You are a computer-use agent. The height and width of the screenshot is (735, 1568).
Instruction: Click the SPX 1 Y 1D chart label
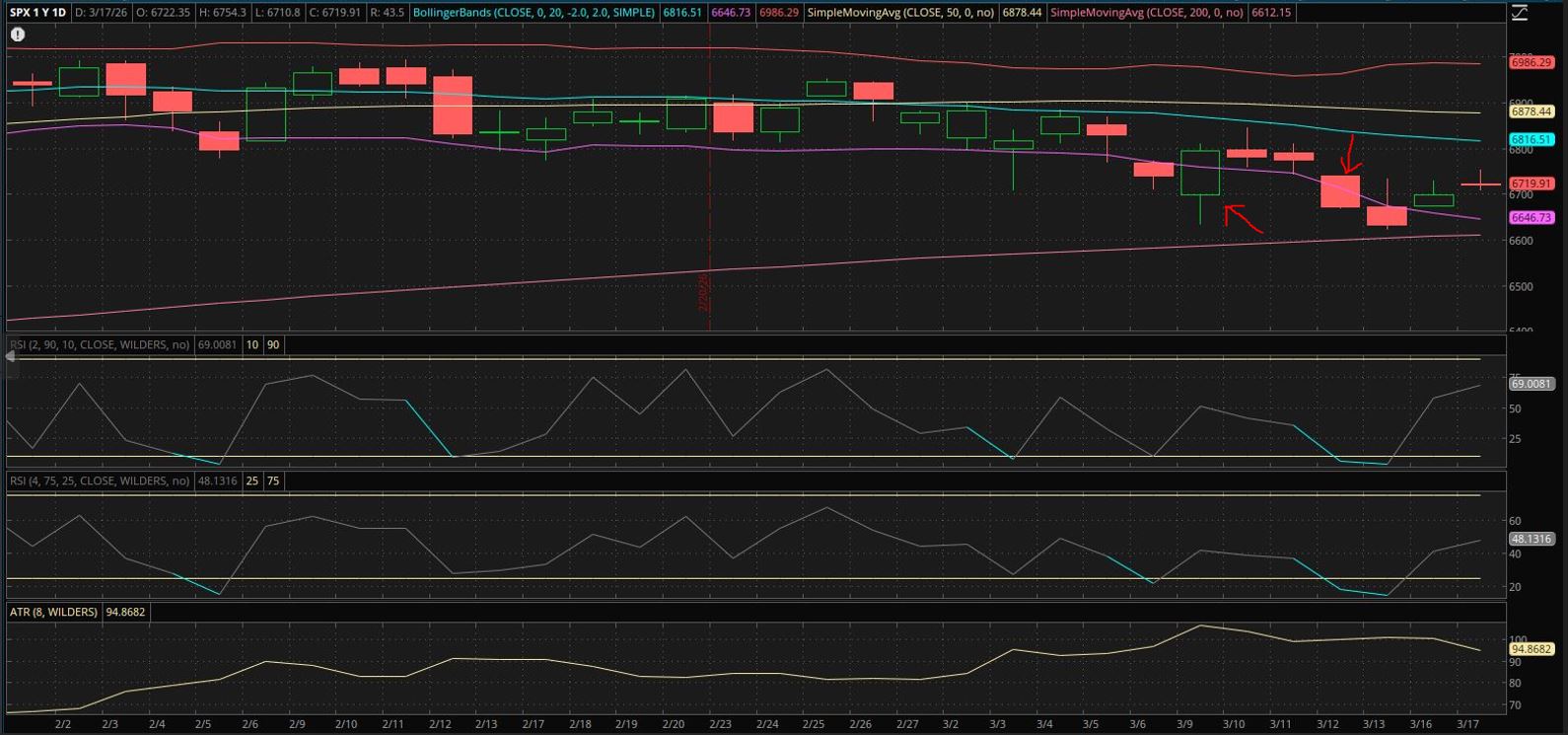tap(38, 13)
